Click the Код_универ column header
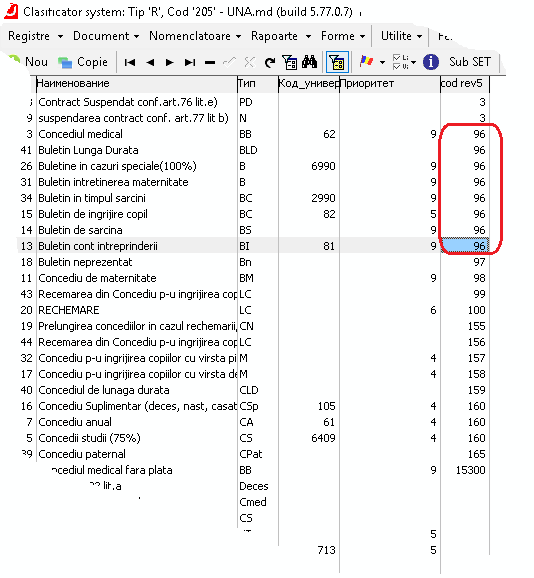534x578 pixels. (x=309, y=83)
